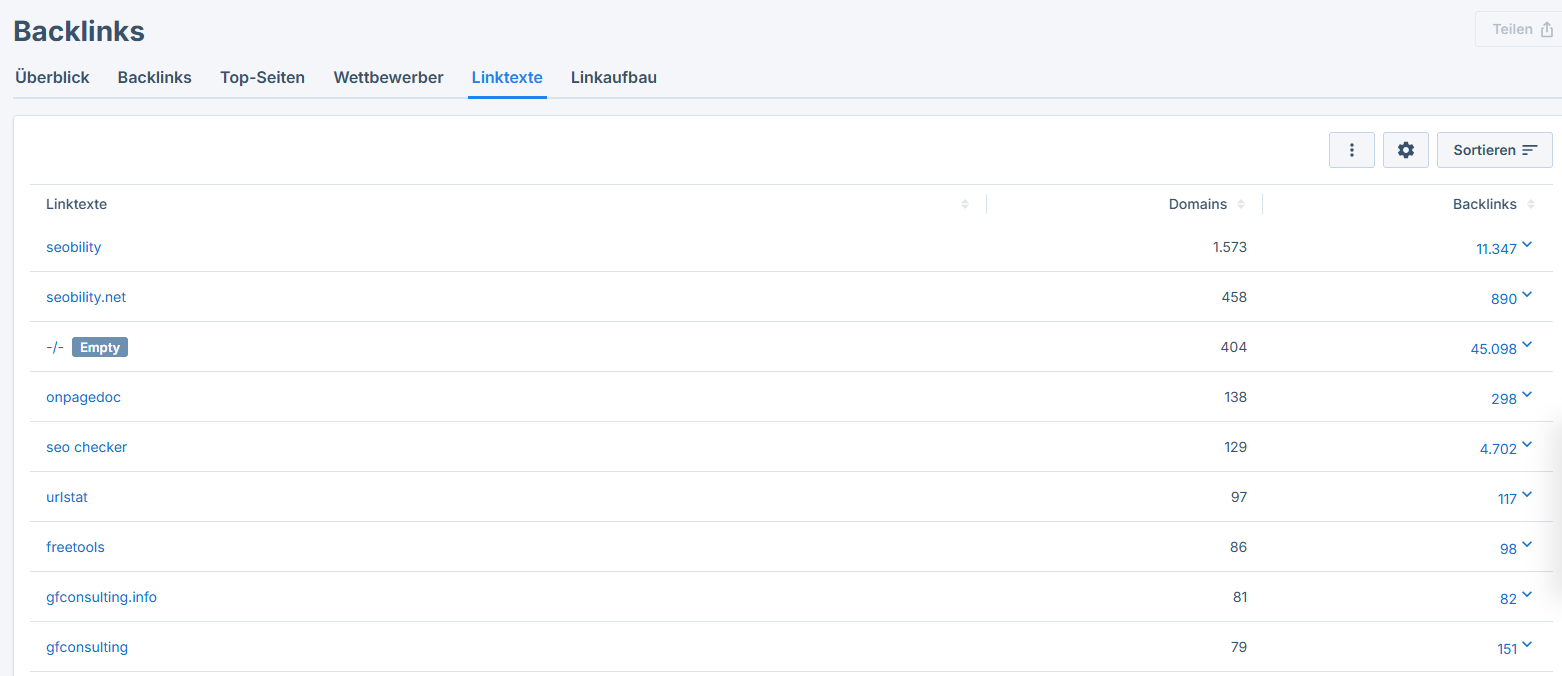Click the 97 domains value
The image size is (1562, 676).
(1239, 497)
